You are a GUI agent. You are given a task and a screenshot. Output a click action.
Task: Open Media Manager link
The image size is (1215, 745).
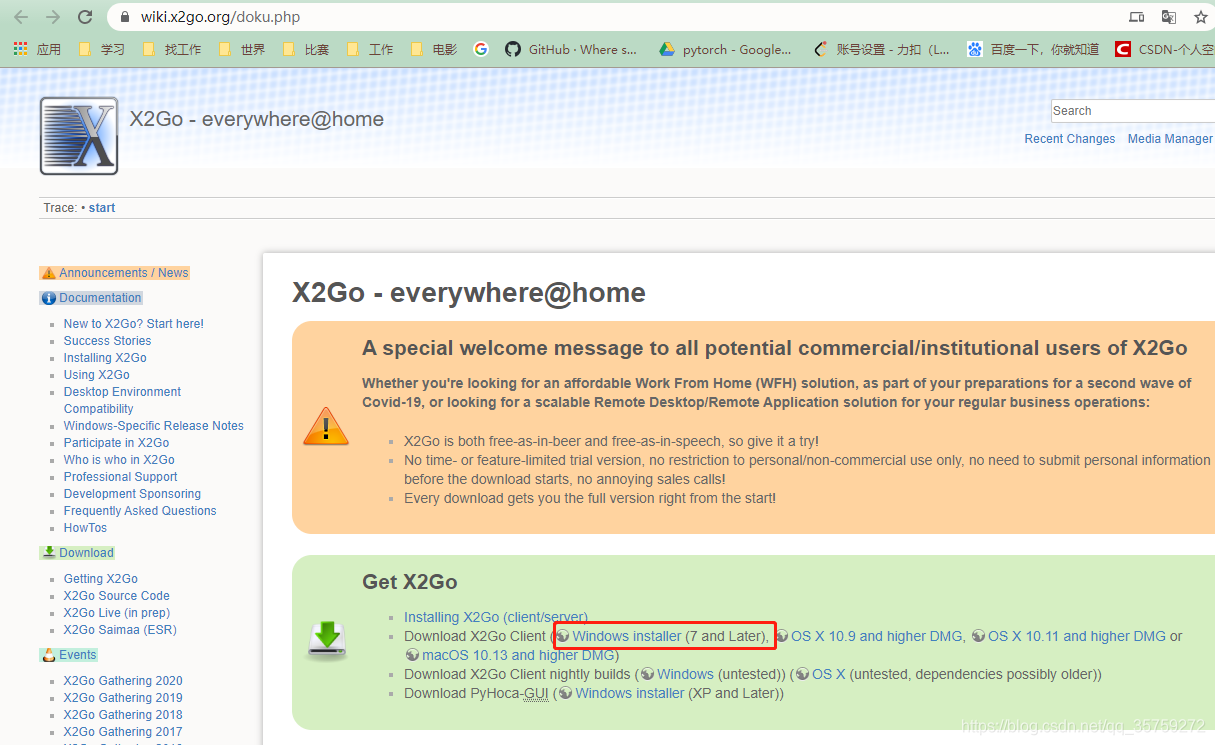(x=1170, y=139)
